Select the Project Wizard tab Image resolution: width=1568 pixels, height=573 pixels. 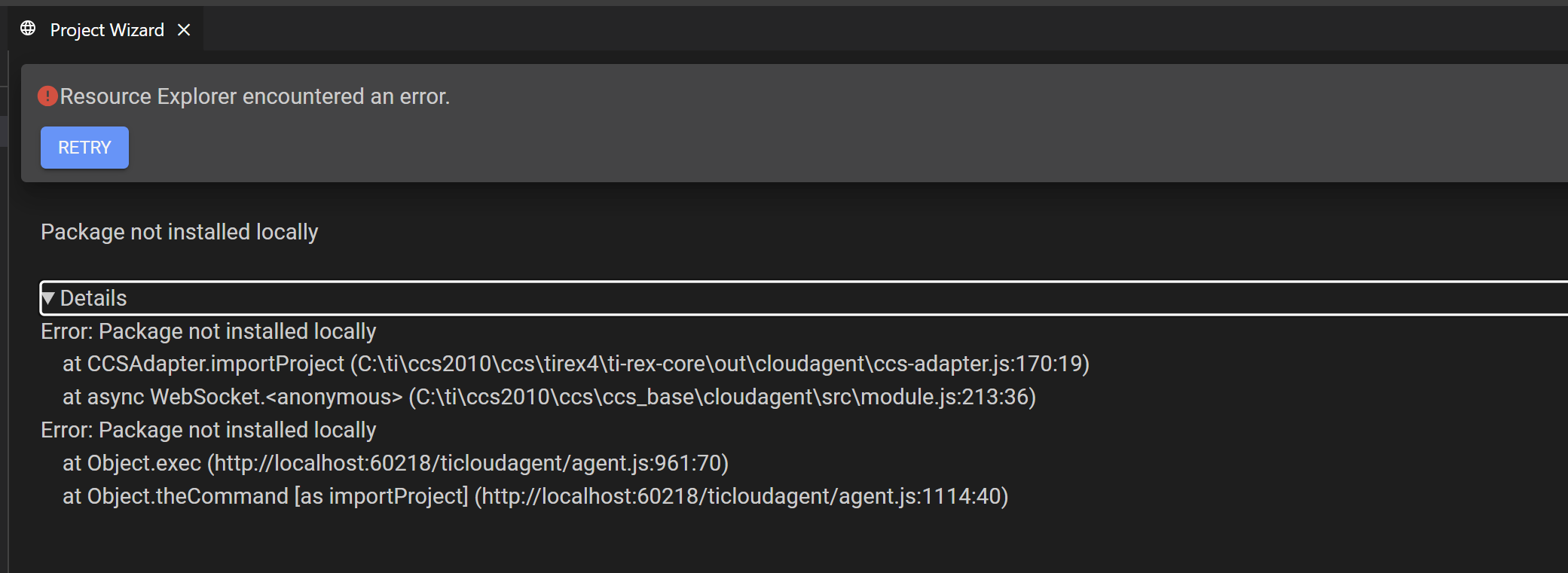pyautogui.click(x=107, y=30)
